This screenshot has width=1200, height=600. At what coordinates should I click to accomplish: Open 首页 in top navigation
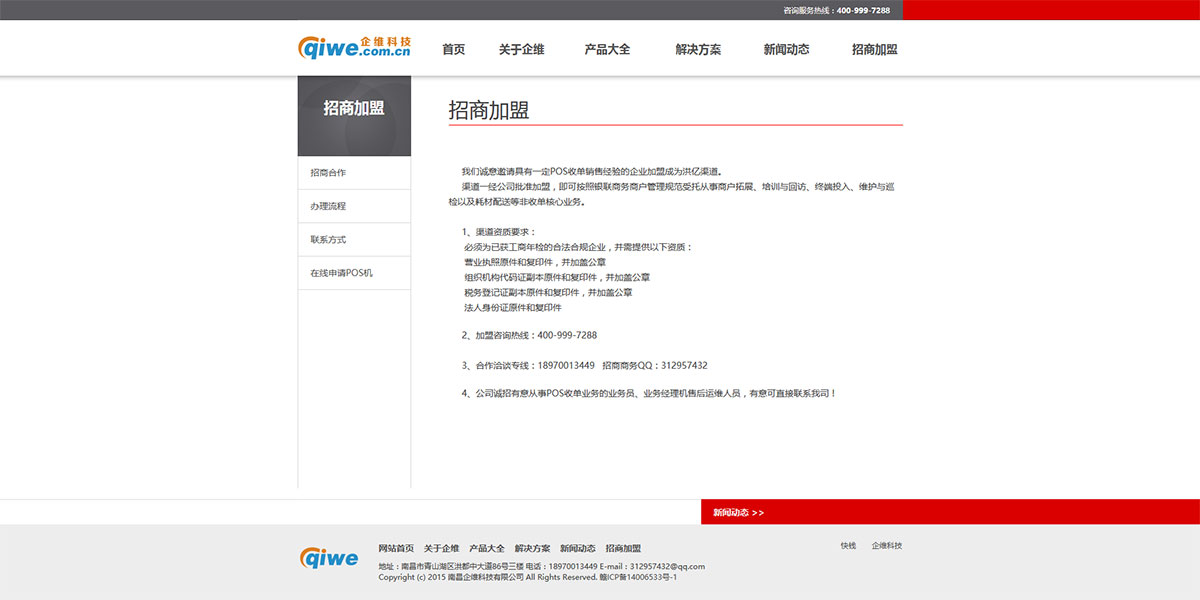(x=453, y=49)
